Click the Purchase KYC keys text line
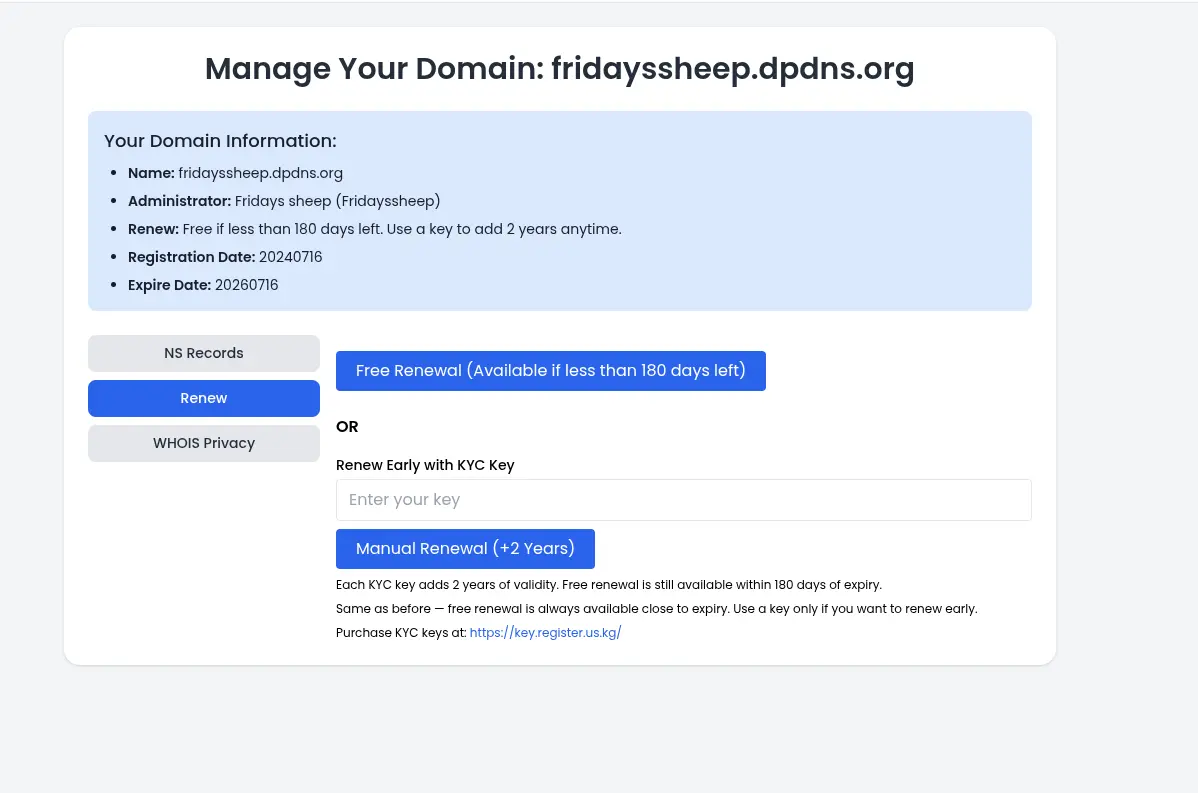The height and width of the screenshot is (793, 1198). click(x=403, y=632)
